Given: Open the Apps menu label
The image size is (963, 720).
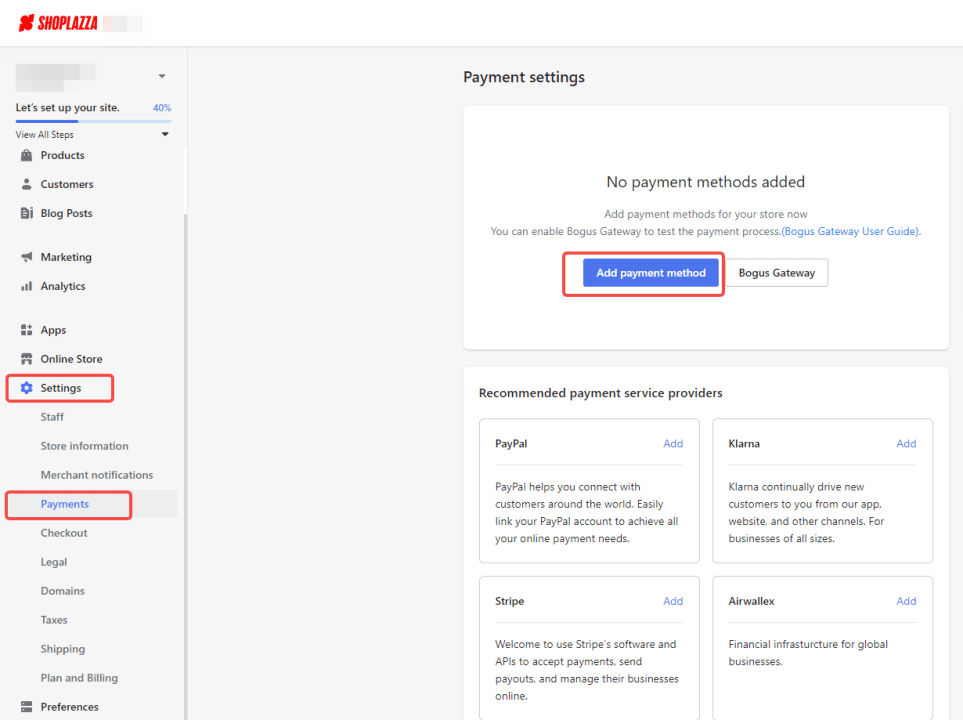Looking at the screenshot, I should [x=53, y=330].
